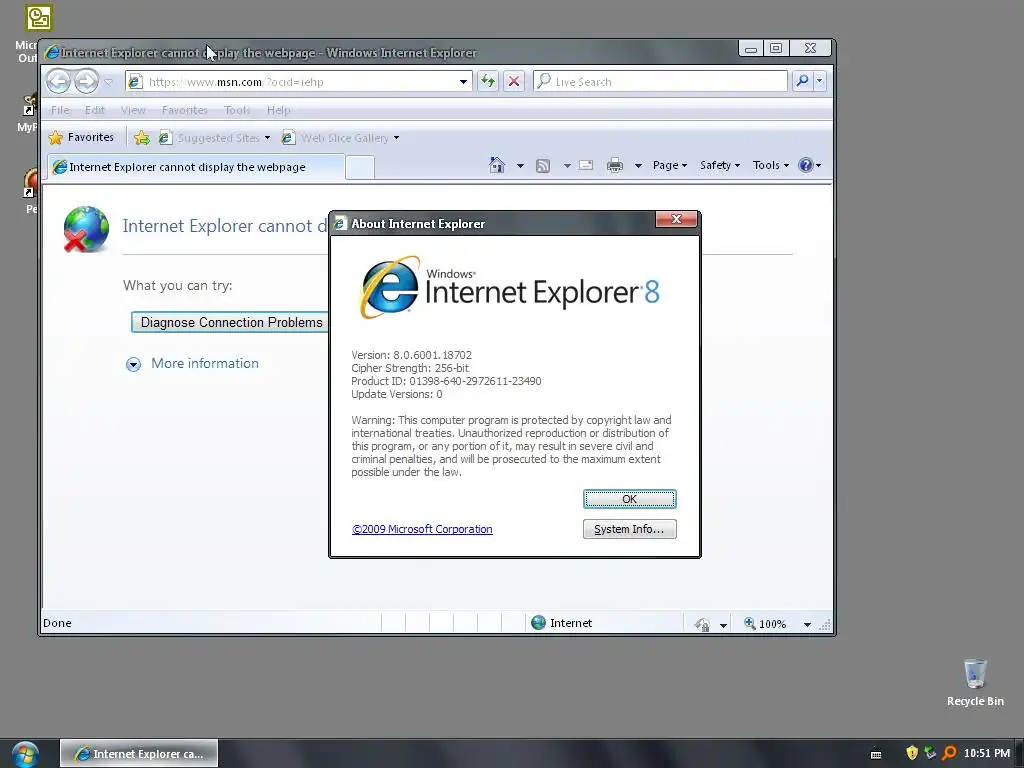
Task: Open search provider options dropdown arrow
Action: tap(820, 82)
